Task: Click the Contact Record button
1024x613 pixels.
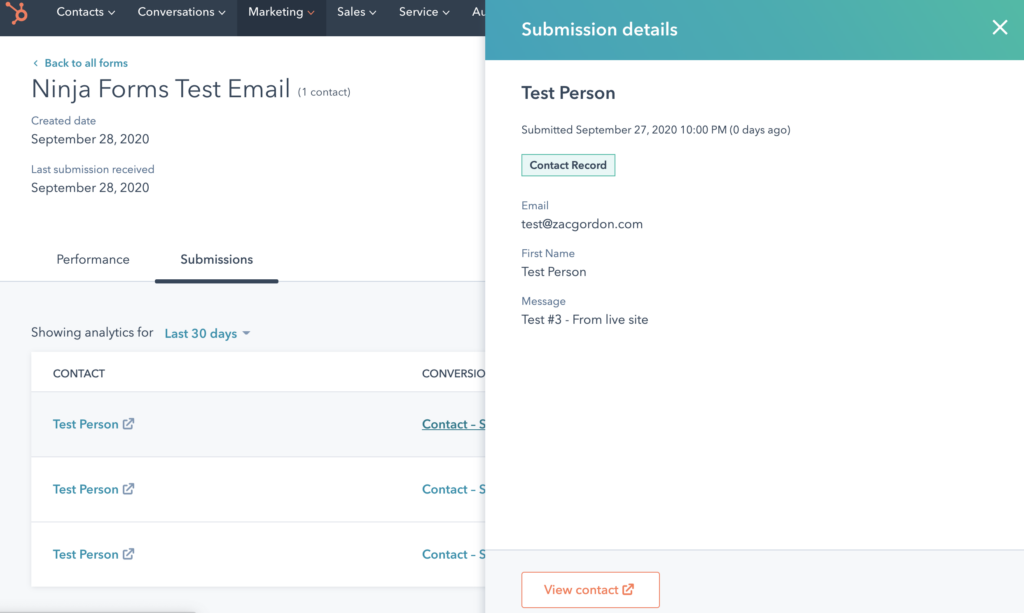Action: (x=568, y=165)
